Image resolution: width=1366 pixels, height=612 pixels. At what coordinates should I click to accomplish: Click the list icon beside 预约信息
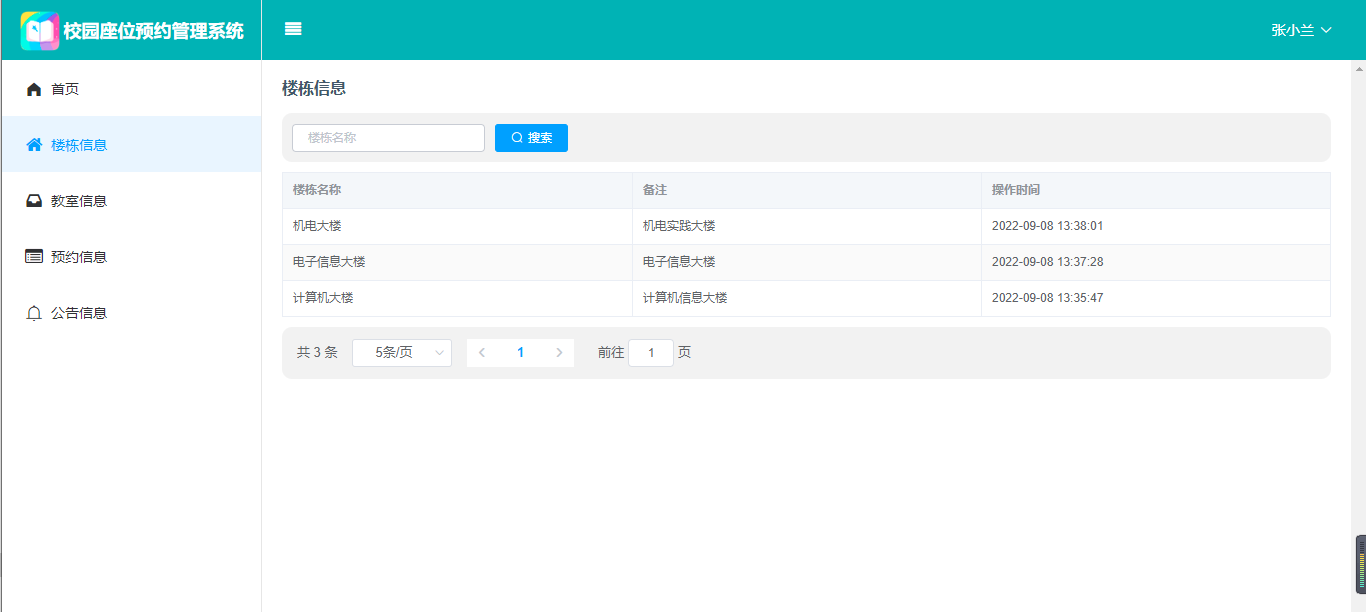coord(34,257)
